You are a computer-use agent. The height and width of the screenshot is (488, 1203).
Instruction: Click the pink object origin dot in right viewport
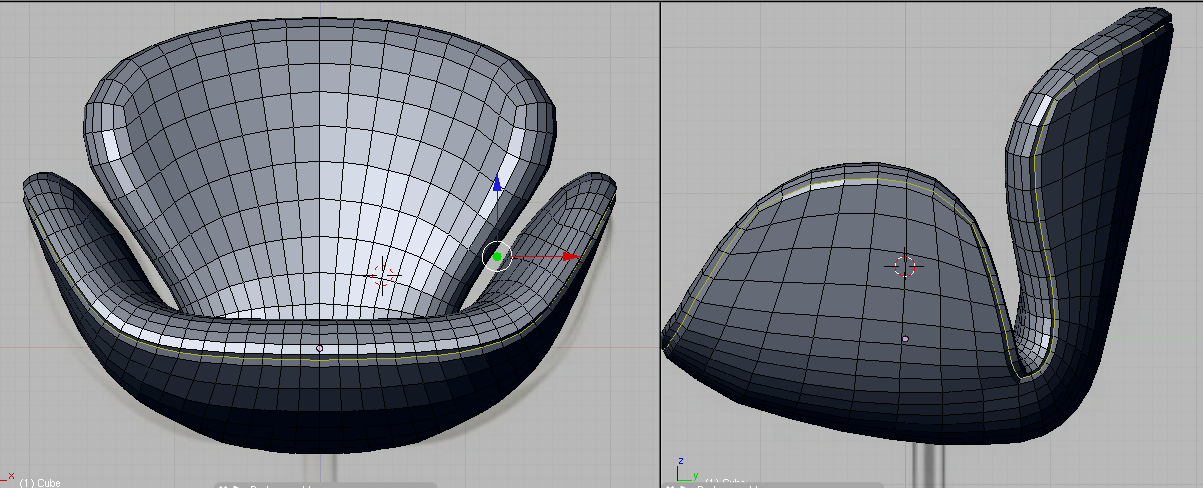pos(905,339)
